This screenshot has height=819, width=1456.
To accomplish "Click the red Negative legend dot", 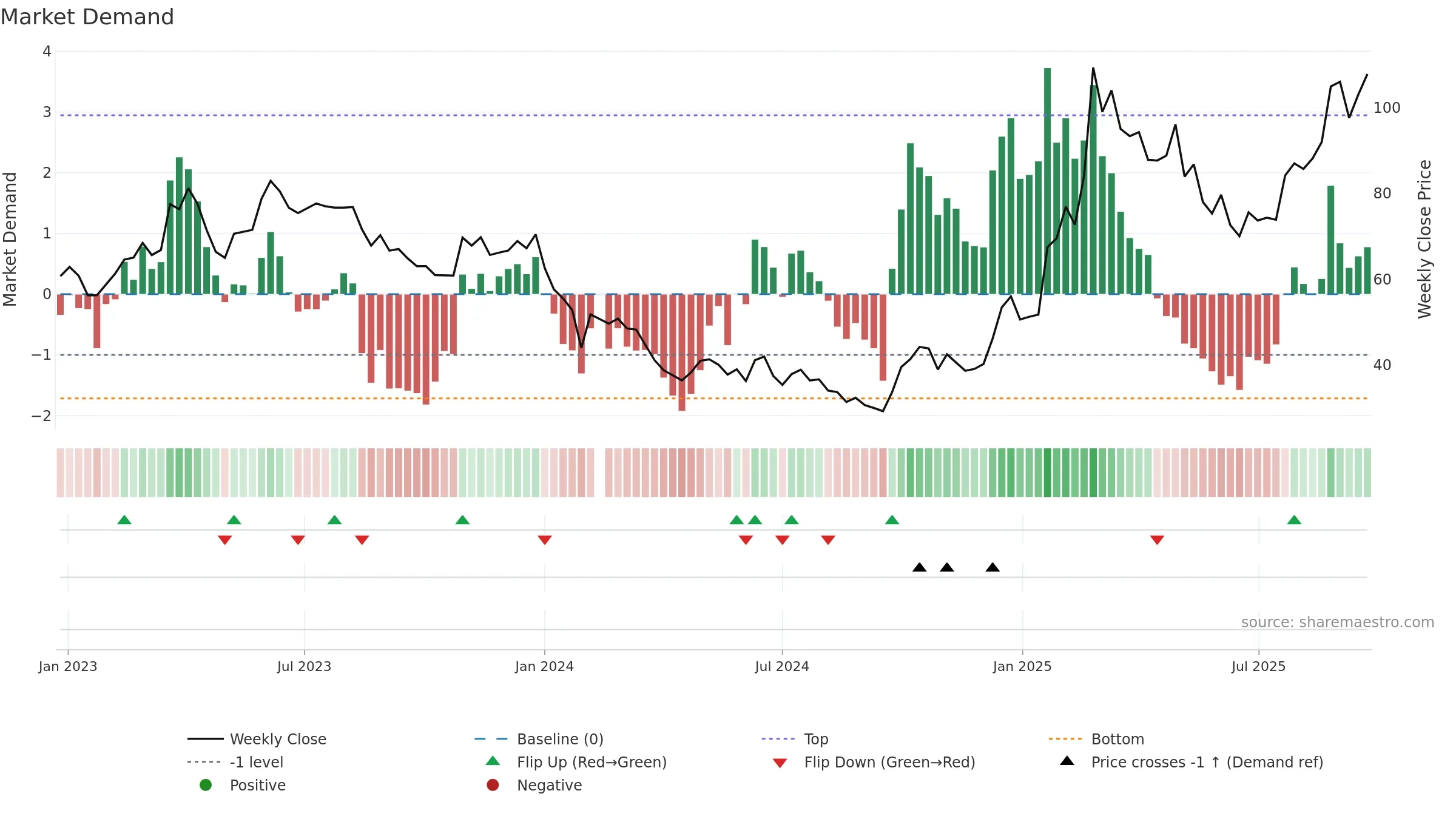I will [x=493, y=785].
